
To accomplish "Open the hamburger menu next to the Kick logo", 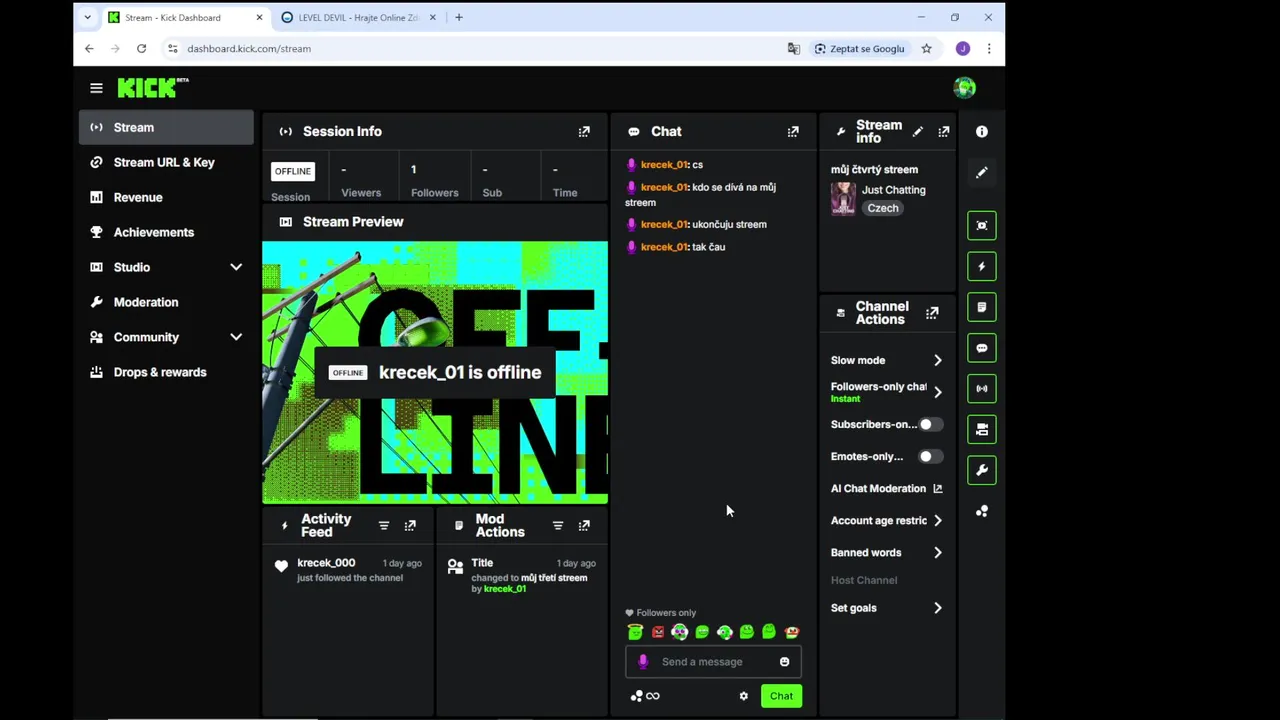I will [x=96, y=88].
